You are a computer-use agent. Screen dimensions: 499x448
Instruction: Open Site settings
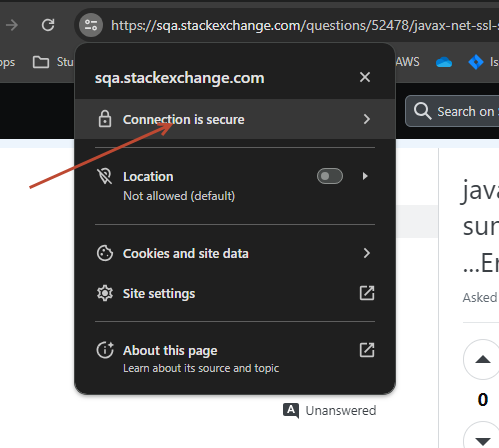click(x=235, y=293)
